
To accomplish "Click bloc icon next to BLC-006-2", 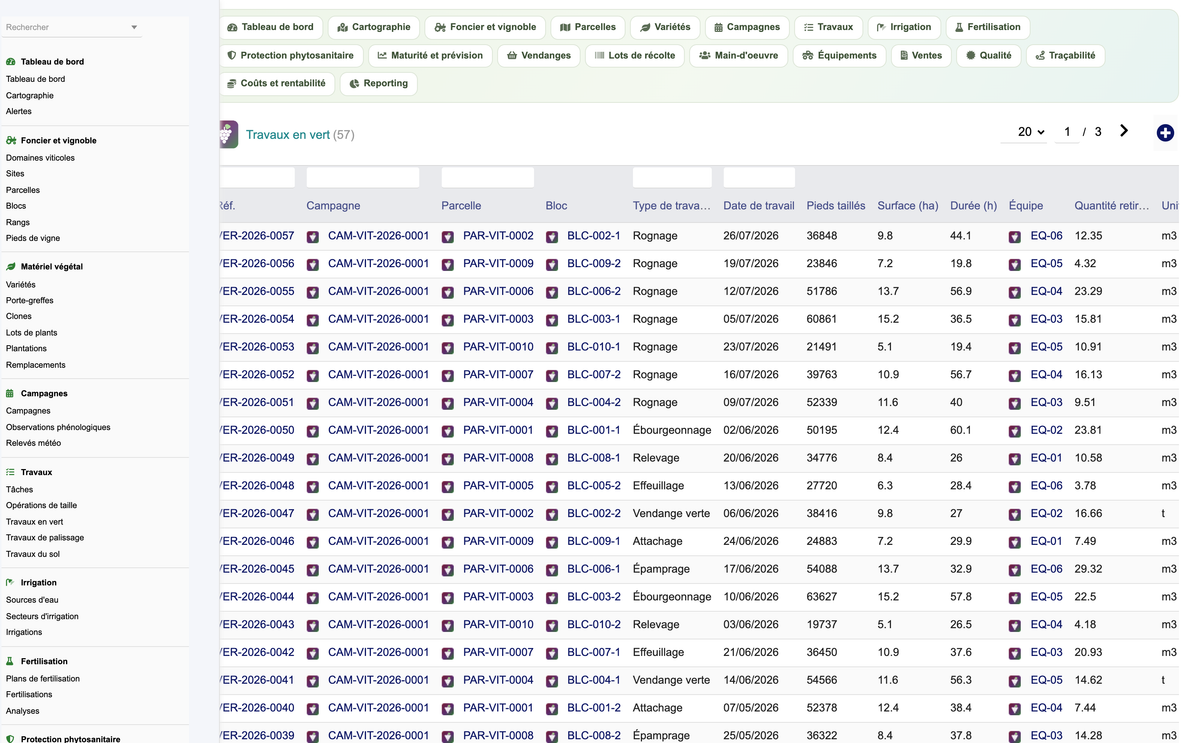I will [x=552, y=292].
